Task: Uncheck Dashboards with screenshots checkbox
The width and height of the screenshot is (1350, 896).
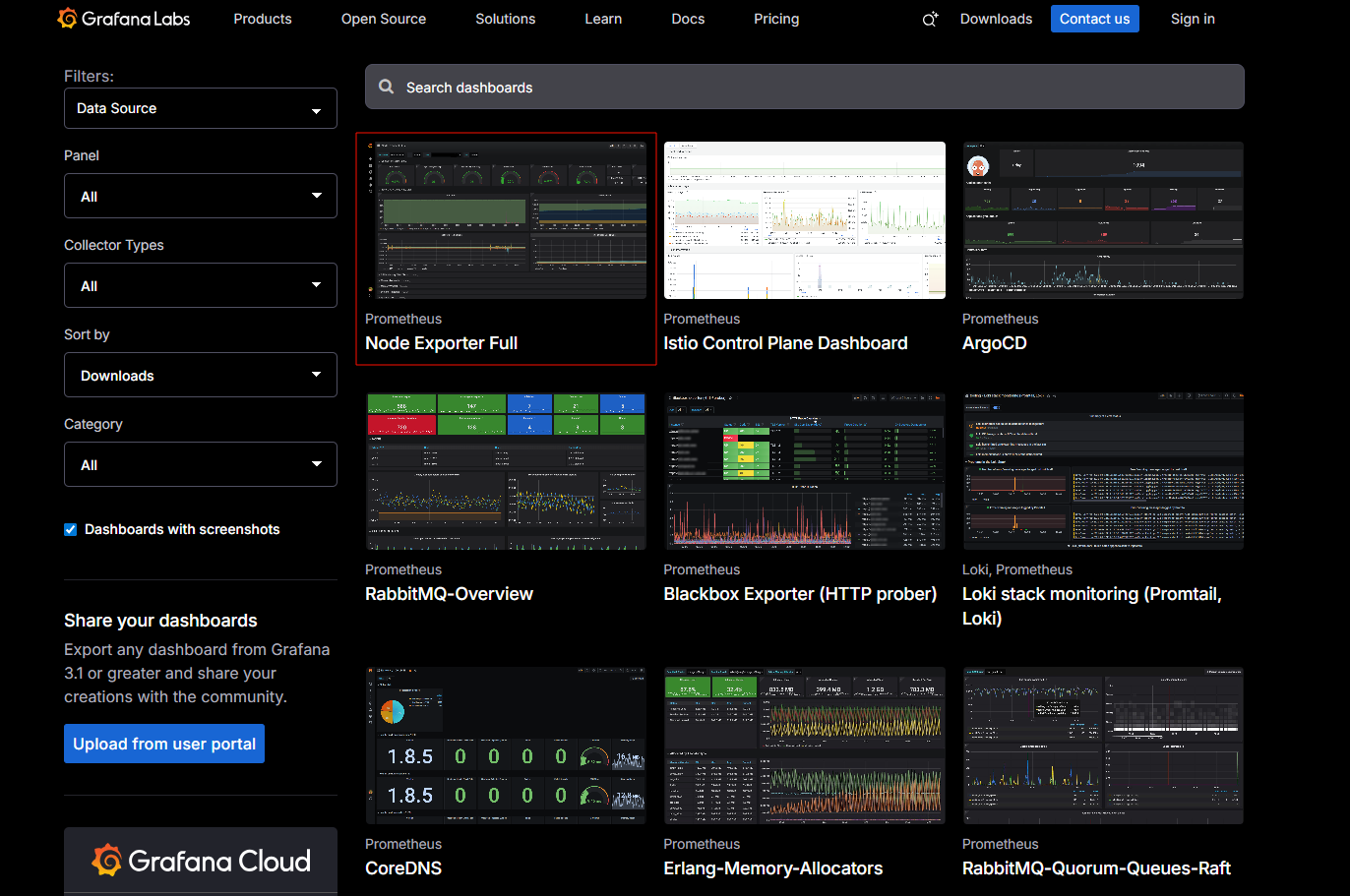Action: (x=71, y=529)
